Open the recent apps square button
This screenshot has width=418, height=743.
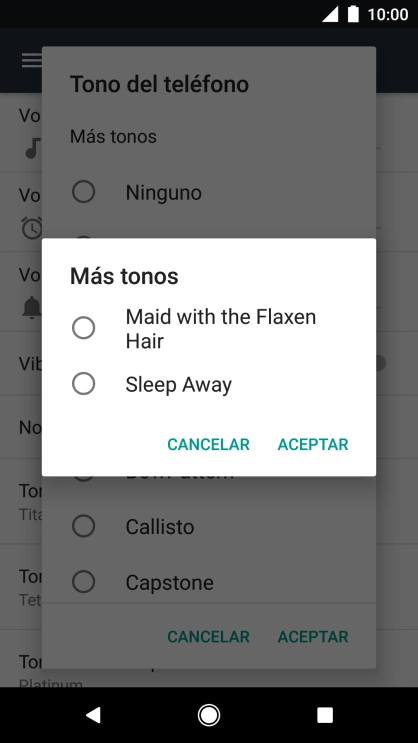point(325,715)
